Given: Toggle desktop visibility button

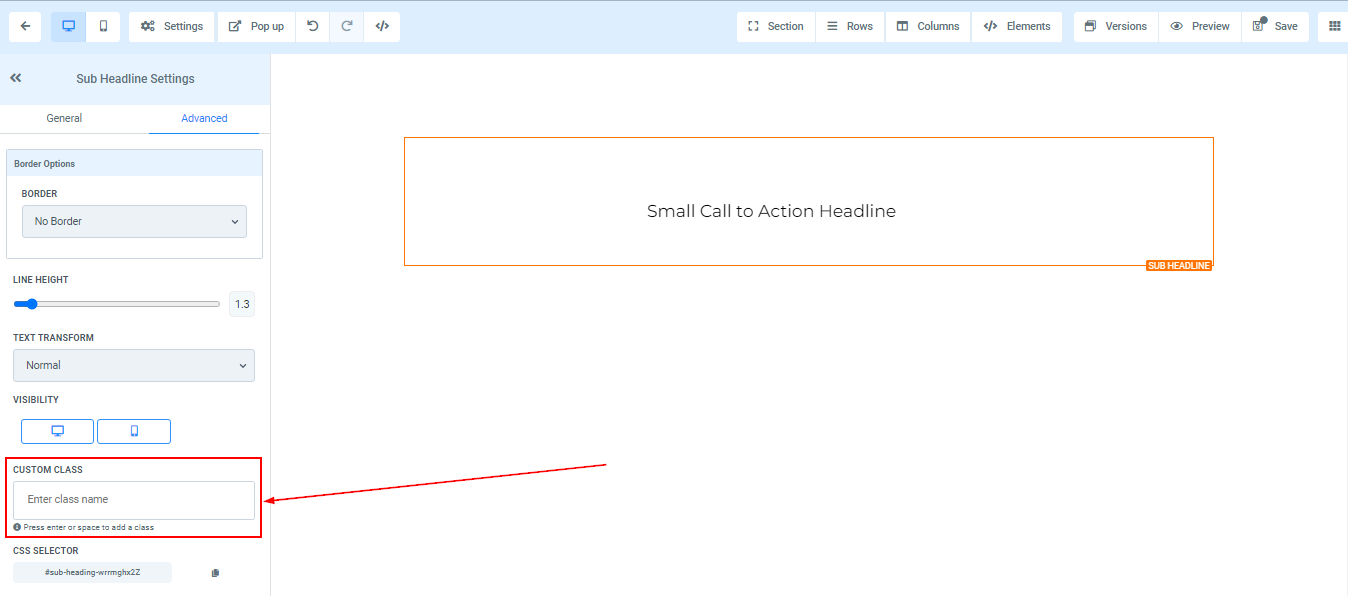Looking at the screenshot, I should point(58,431).
